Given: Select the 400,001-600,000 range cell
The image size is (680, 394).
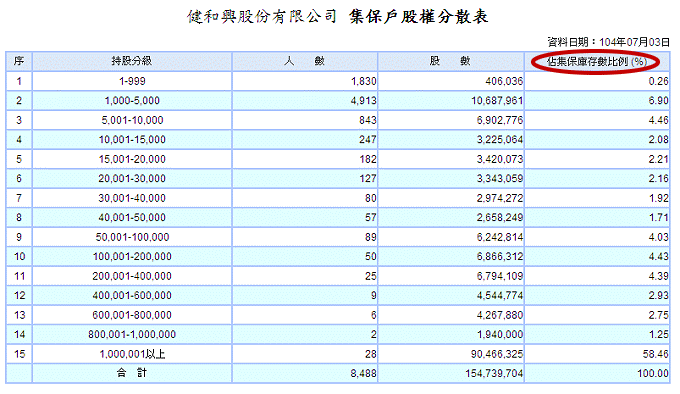Looking at the screenshot, I should coord(132,296).
